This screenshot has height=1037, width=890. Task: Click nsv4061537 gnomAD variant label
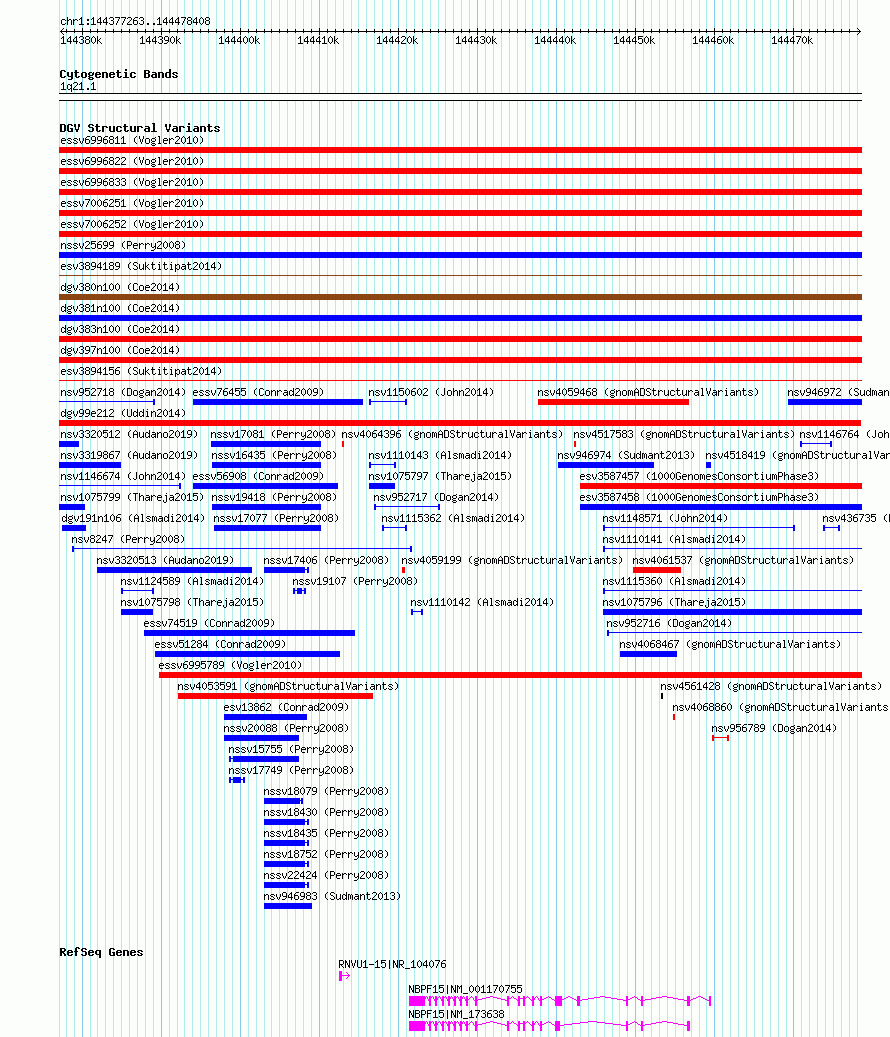click(x=743, y=561)
